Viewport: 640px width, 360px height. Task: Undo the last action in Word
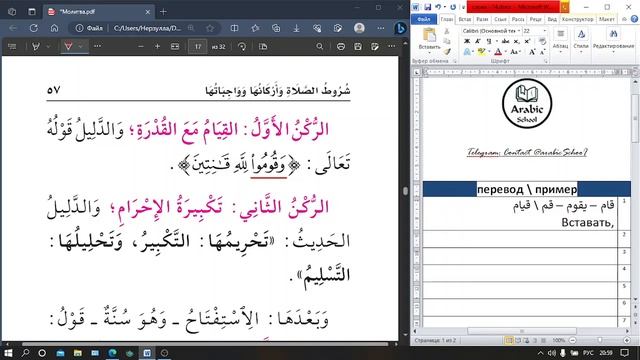438,7
